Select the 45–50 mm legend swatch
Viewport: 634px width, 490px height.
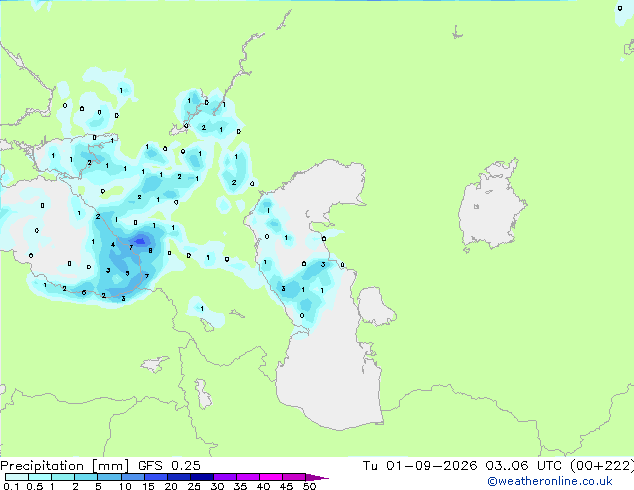click(x=294, y=477)
